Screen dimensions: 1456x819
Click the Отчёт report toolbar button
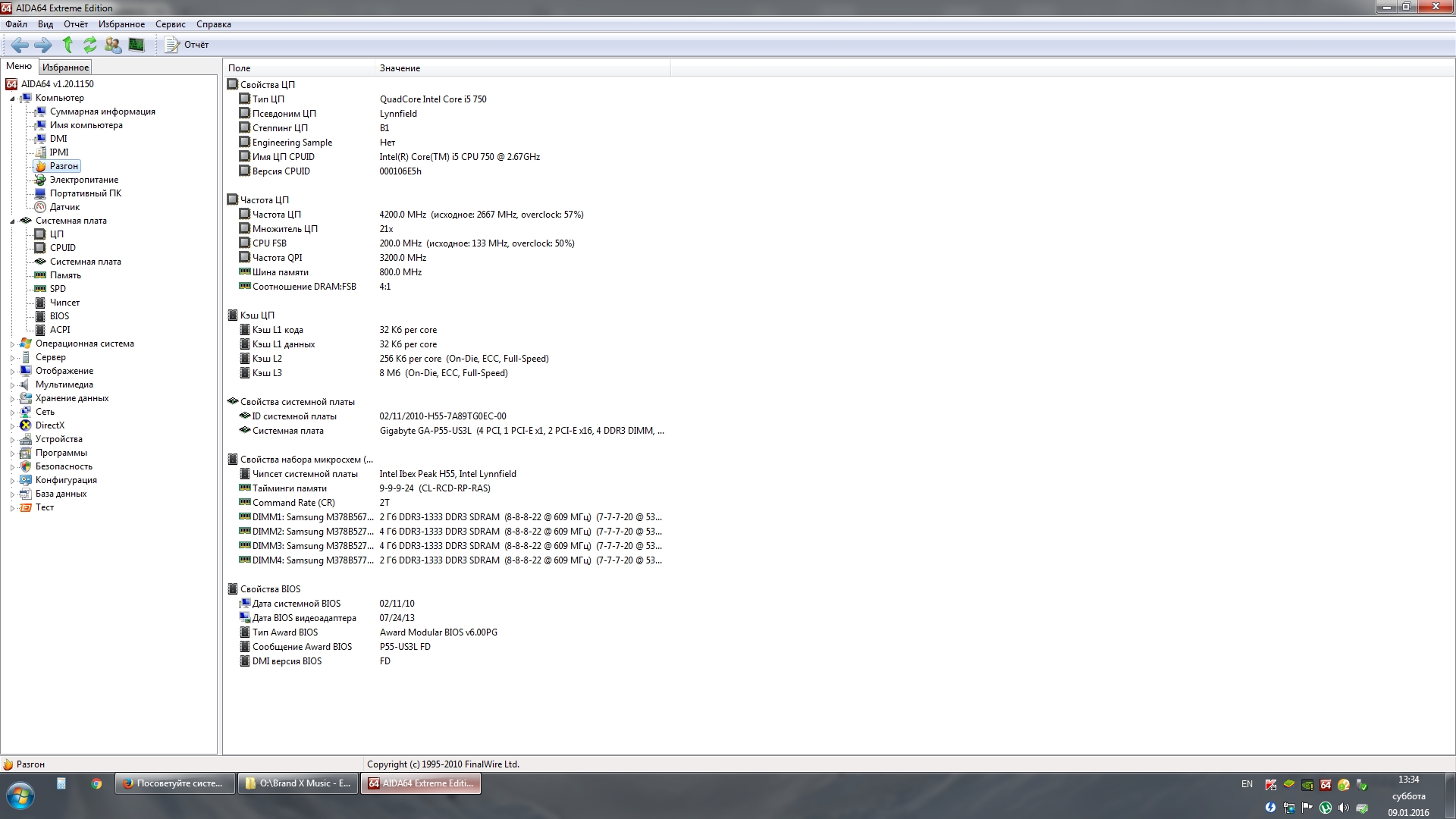coord(187,45)
